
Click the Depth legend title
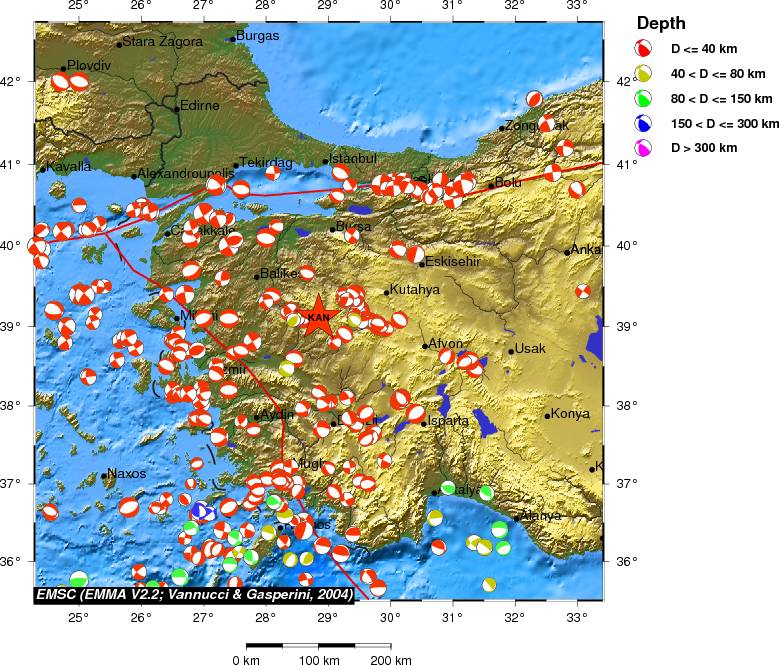coord(661,23)
